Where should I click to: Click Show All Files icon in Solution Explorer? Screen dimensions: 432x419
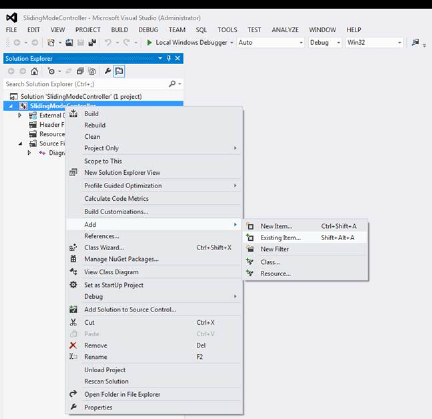(x=92, y=71)
